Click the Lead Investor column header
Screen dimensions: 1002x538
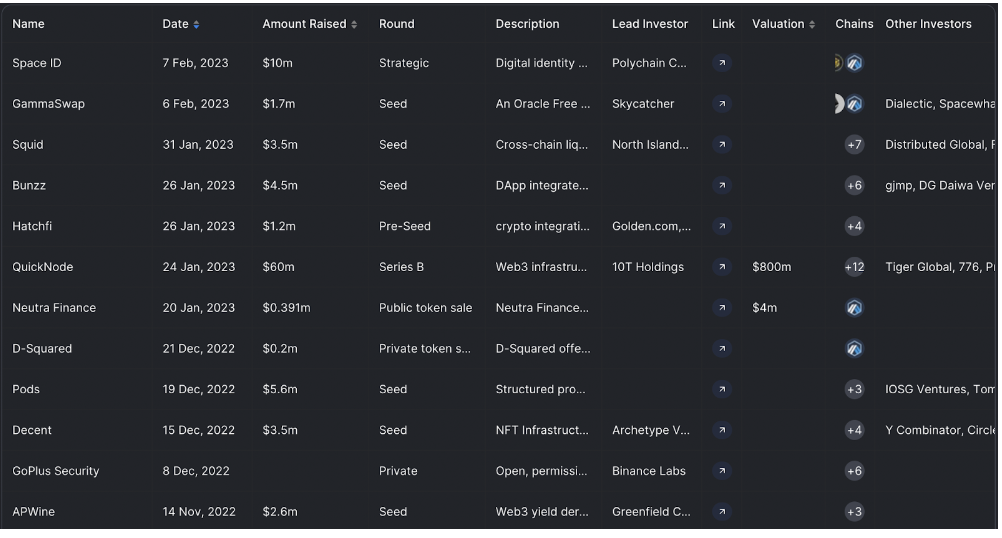650,24
